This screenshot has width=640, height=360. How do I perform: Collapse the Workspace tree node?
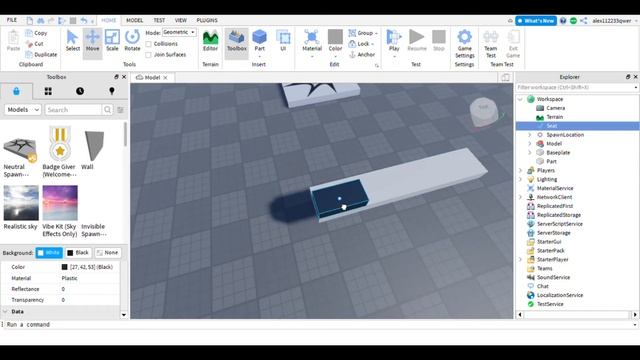tap(520, 99)
